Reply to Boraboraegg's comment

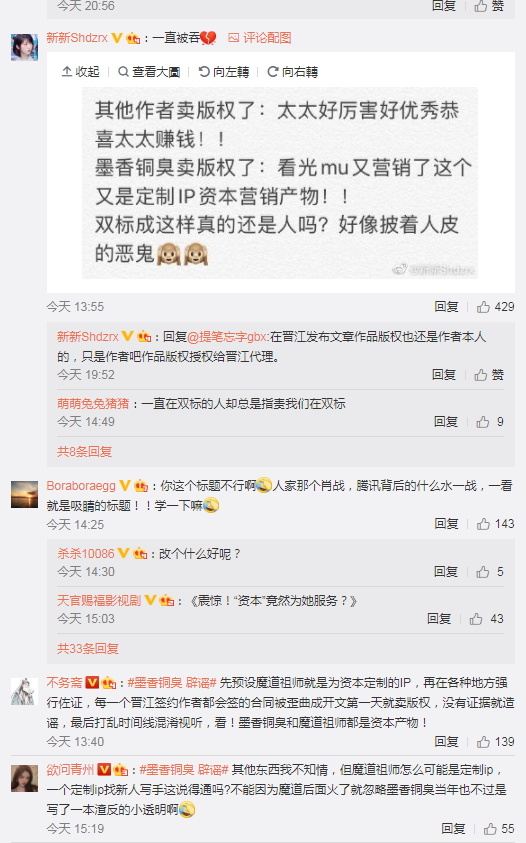446,524
